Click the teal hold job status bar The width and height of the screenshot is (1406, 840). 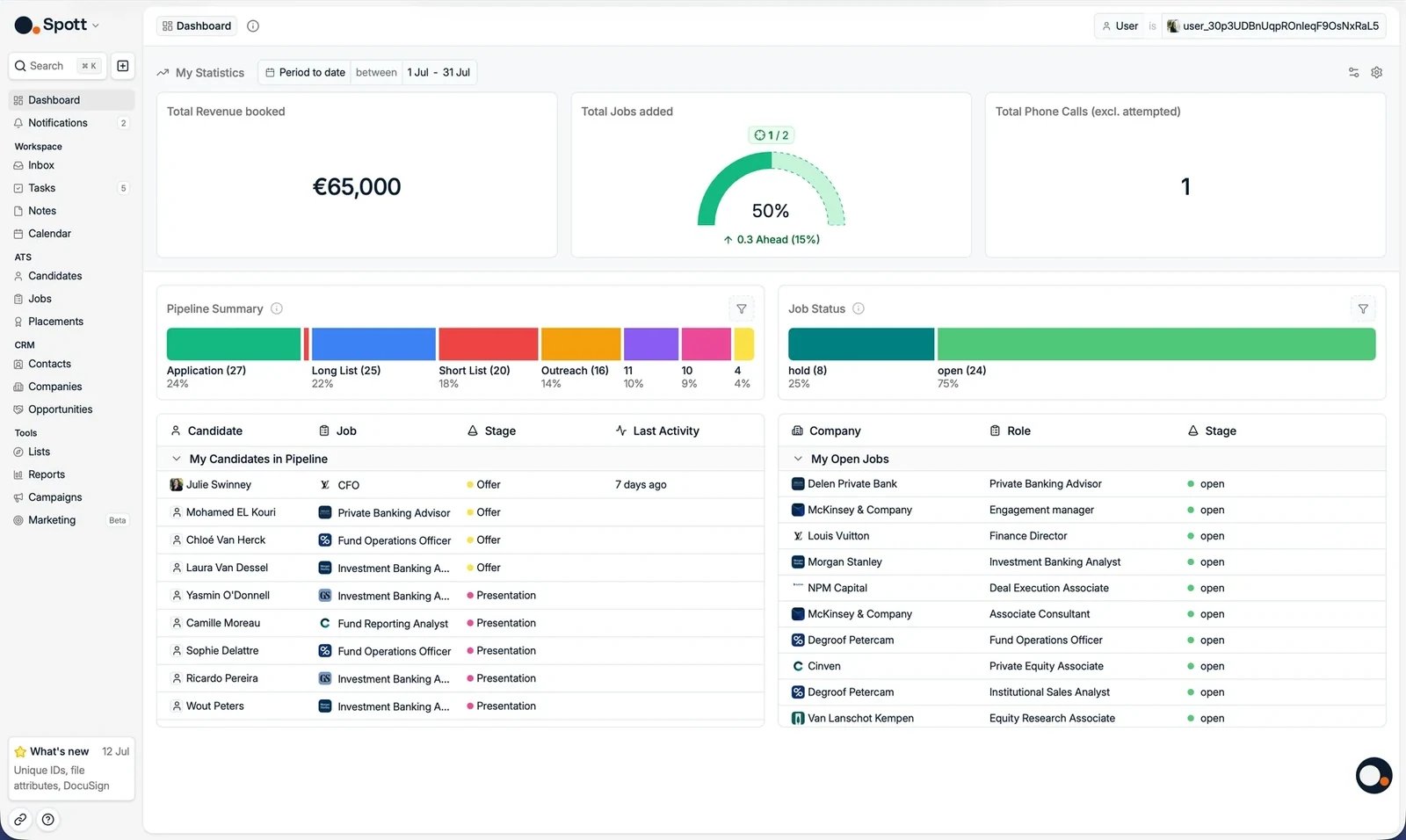point(861,344)
